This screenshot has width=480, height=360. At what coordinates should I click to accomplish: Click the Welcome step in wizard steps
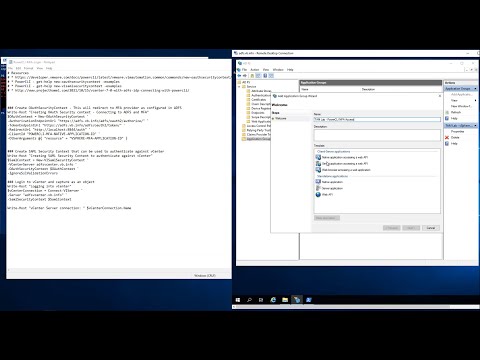coord(281,119)
